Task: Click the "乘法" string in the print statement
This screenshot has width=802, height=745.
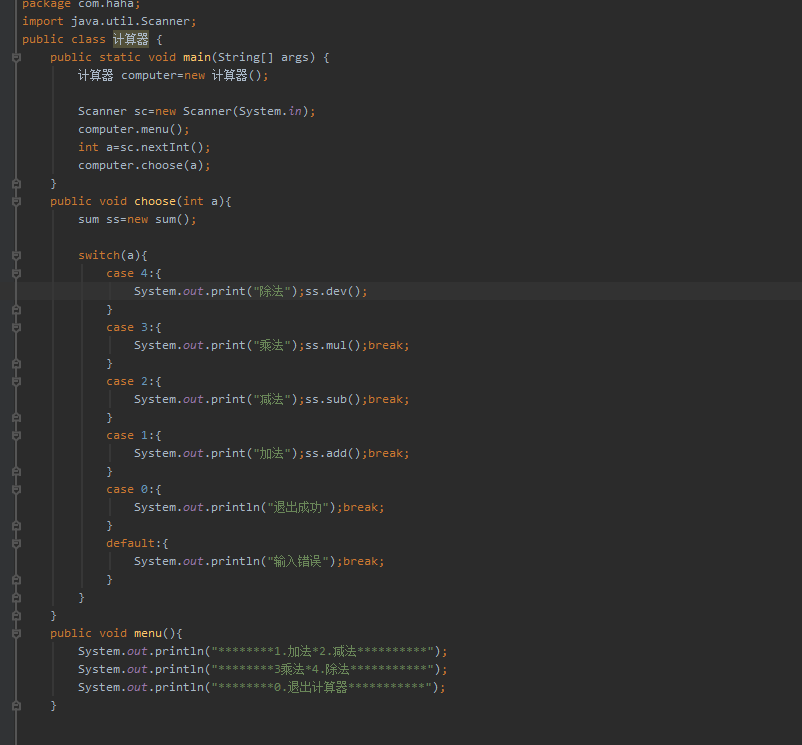Action: coord(272,346)
